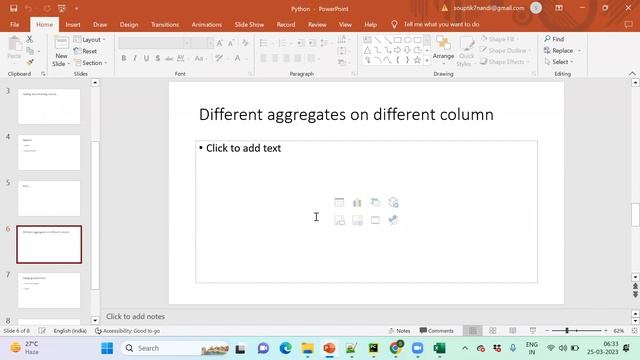Click the Find magnifier button
Screen dimensions: 640x360
point(554,39)
